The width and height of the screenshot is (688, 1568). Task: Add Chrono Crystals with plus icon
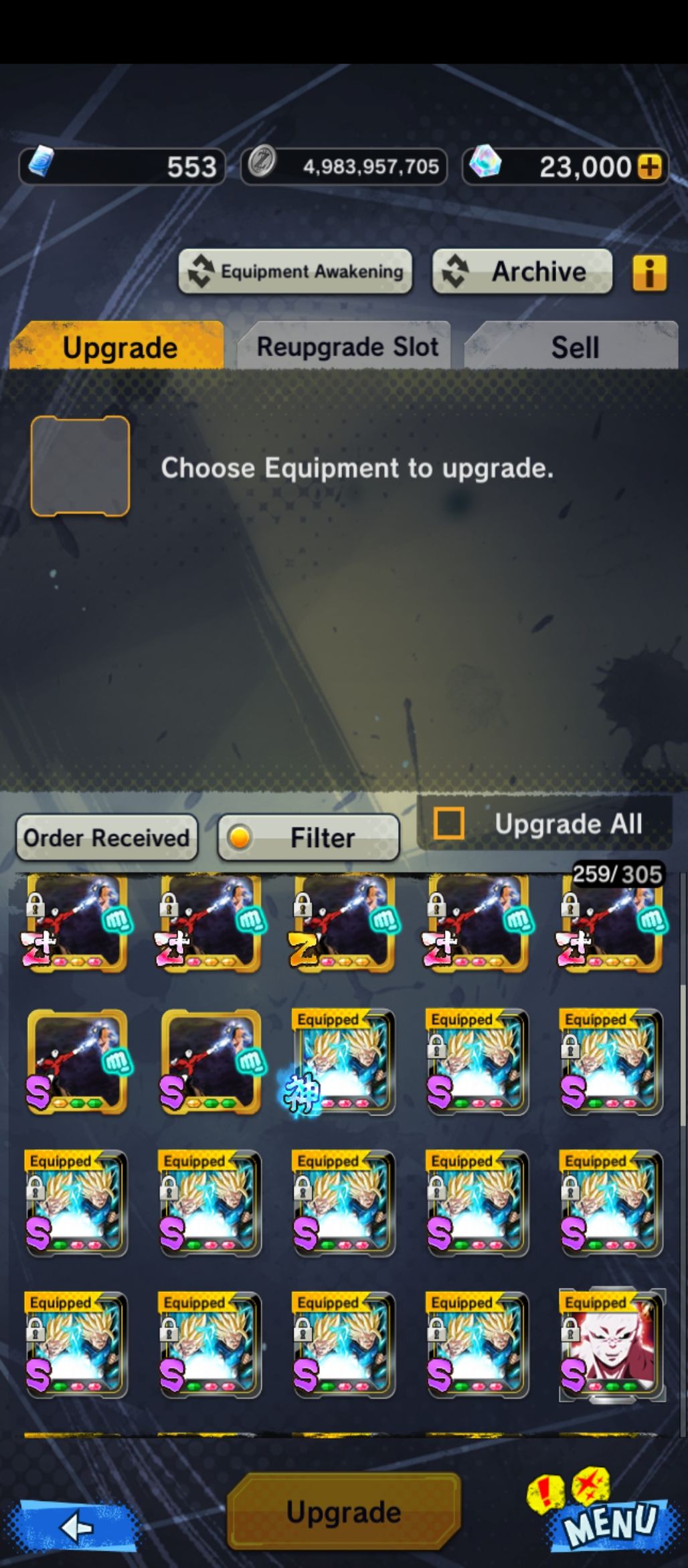649,167
